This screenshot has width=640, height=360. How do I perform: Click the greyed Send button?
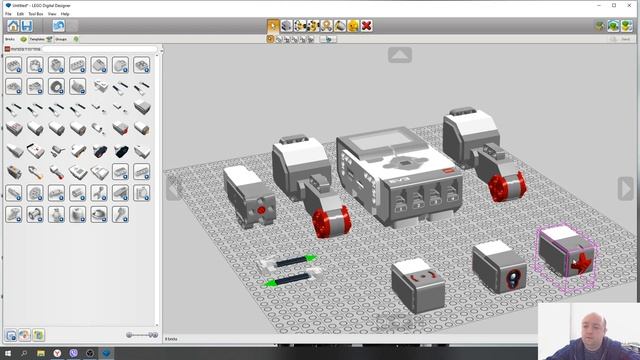622,39
